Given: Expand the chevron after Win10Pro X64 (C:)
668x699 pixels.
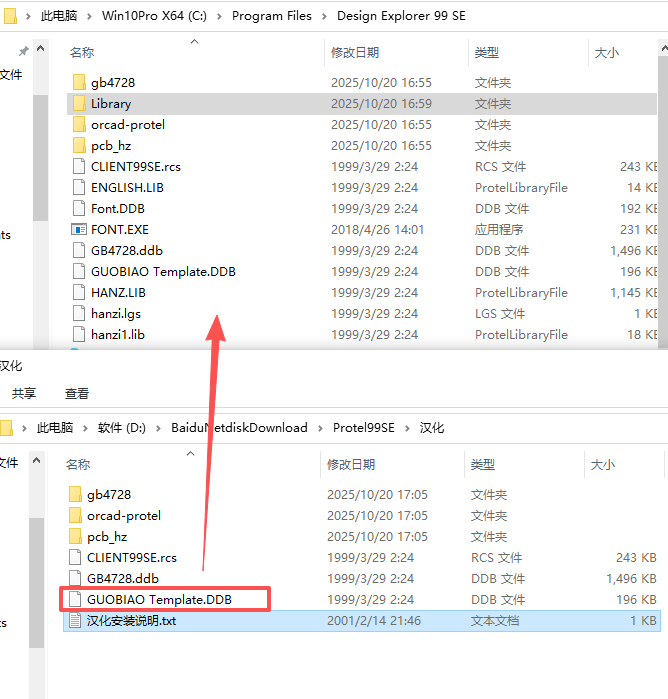Looking at the screenshot, I should (219, 16).
